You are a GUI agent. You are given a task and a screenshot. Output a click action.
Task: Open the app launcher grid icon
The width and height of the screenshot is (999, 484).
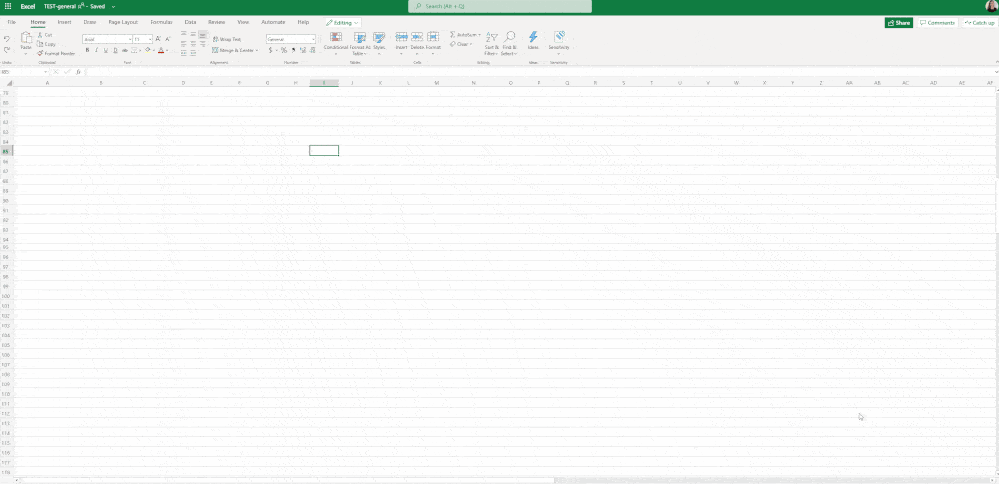point(7,6)
